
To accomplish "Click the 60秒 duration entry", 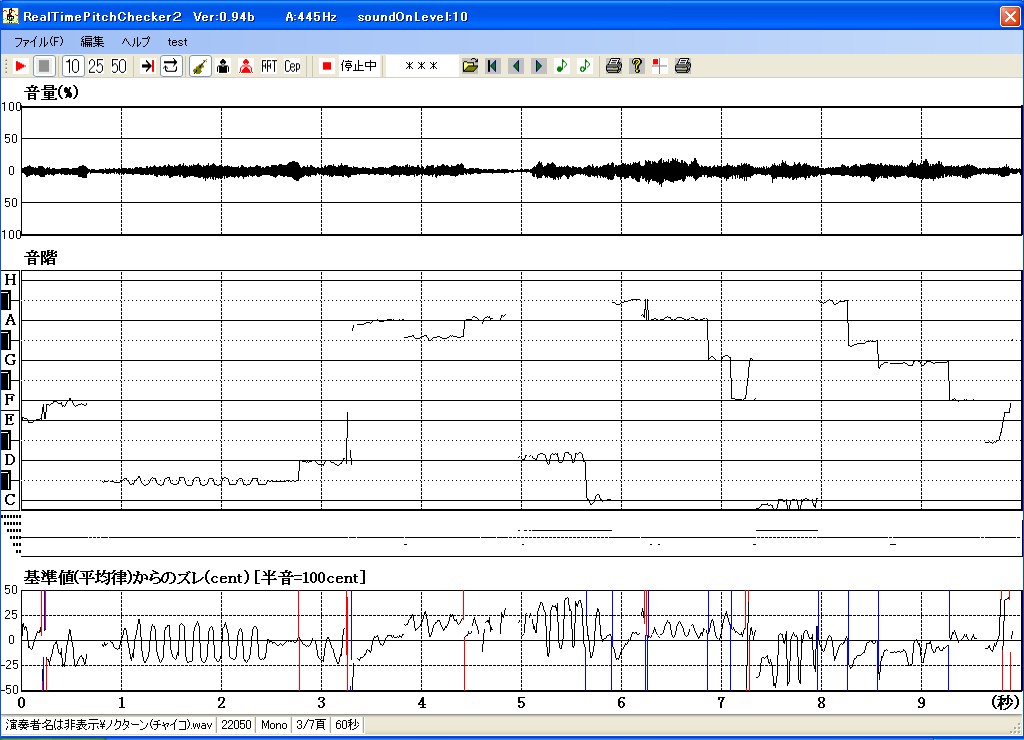I will tap(347, 725).
